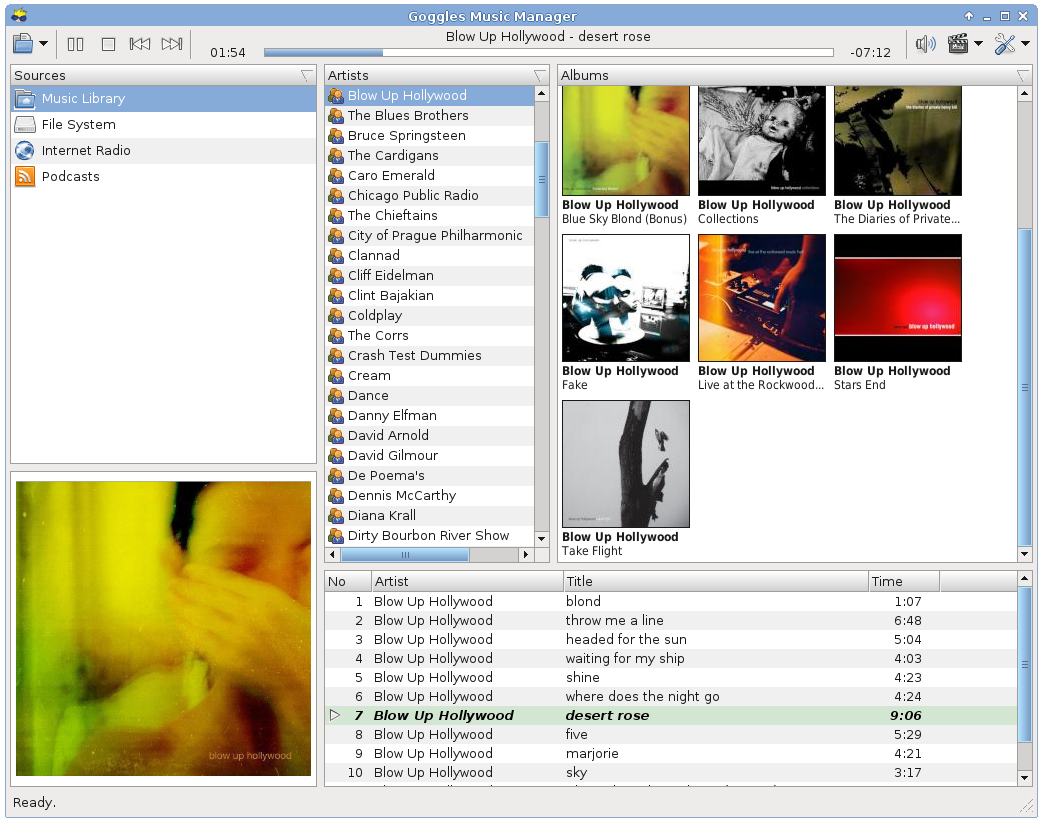Click the track progress slider bar
This screenshot has height=823, width=1045.
(x=548, y=53)
